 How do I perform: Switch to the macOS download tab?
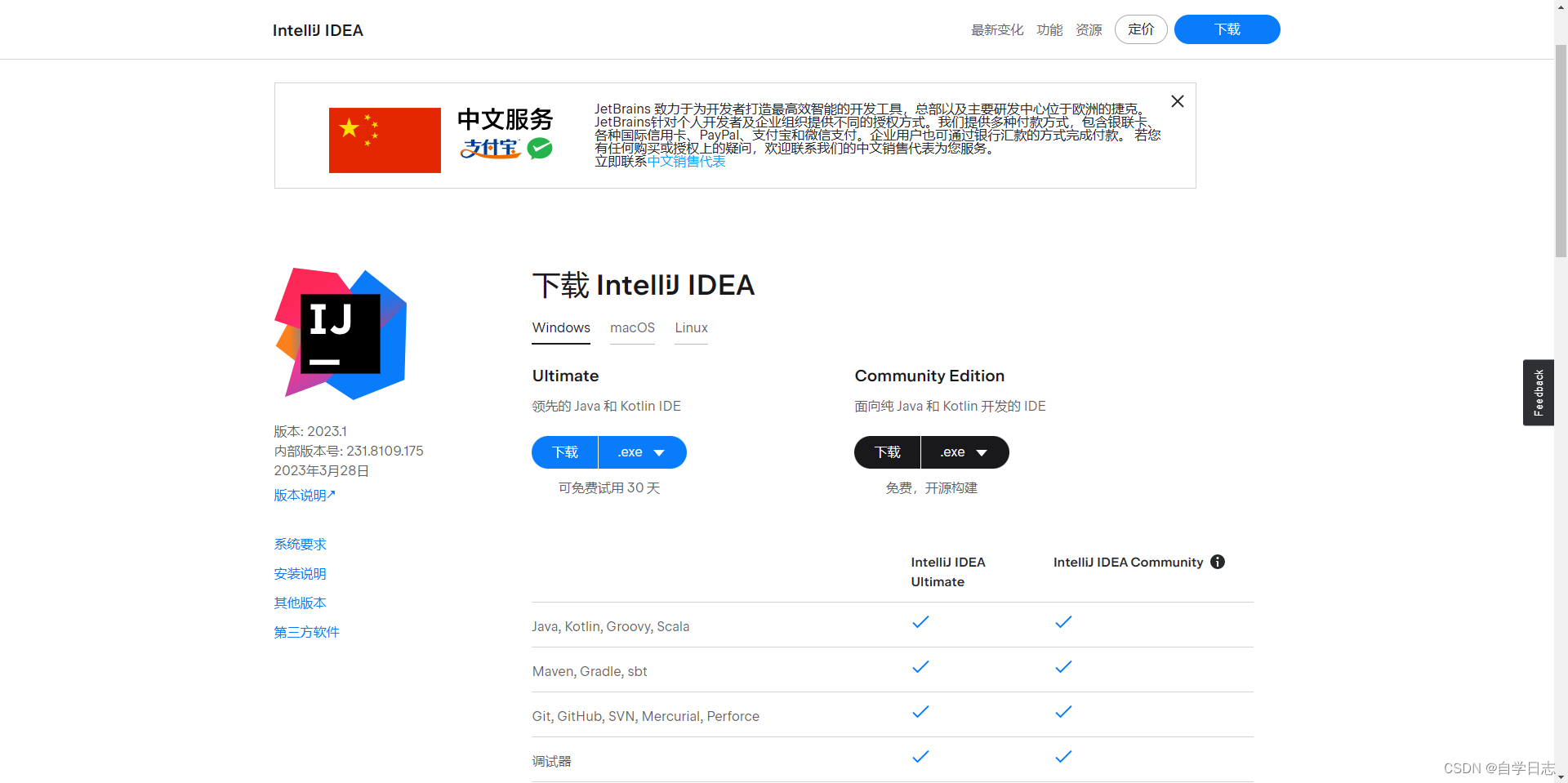coord(632,327)
